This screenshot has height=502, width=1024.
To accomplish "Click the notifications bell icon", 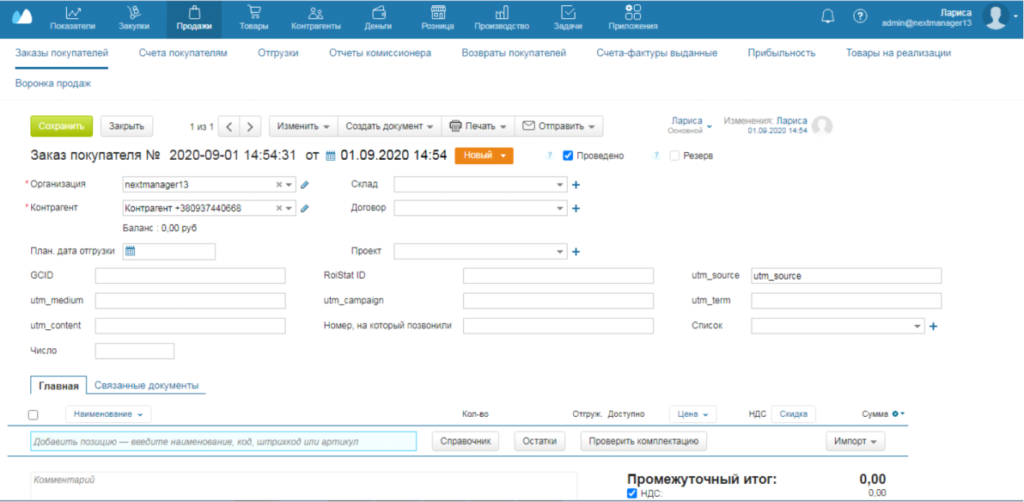I will (827, 16).
